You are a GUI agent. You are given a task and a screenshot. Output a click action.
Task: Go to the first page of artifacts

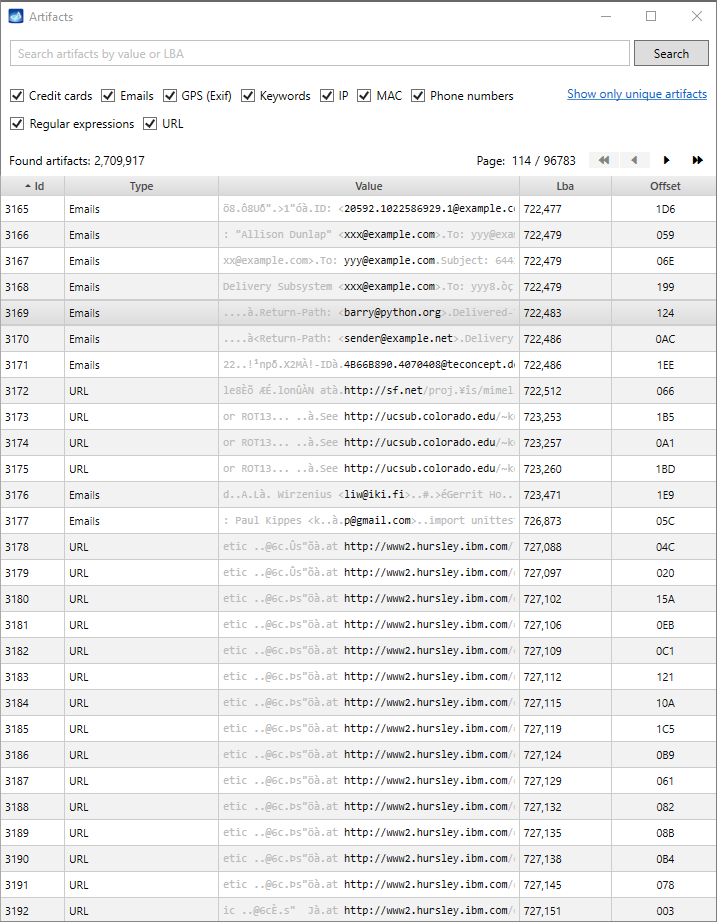(604, 160)
